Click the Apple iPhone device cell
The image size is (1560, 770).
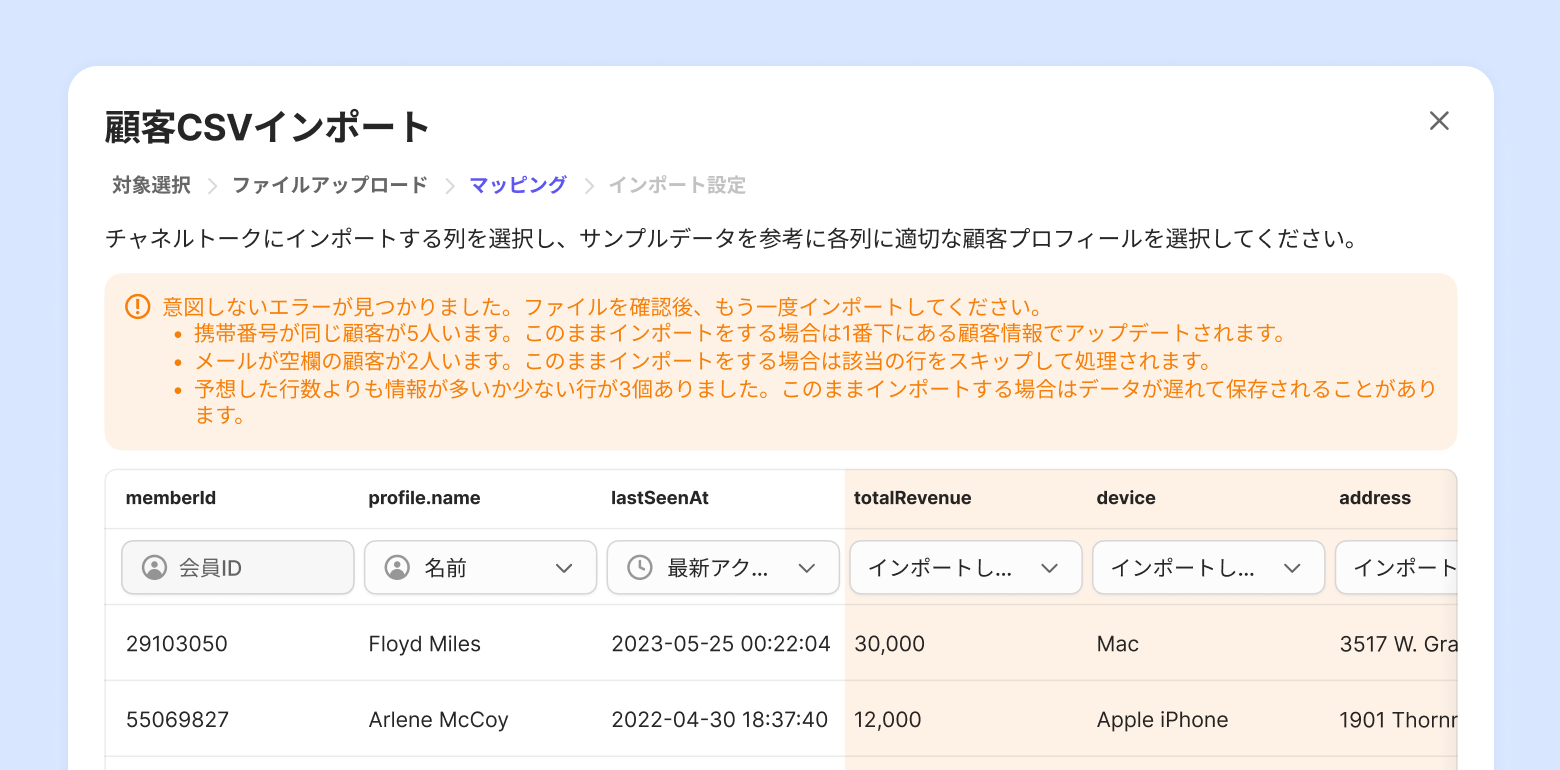coord(1162,720)
